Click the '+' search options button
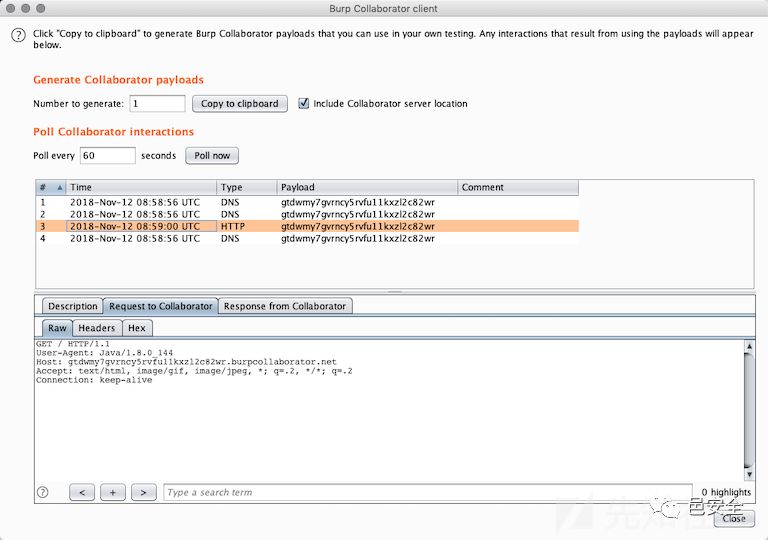 [113, 492]
